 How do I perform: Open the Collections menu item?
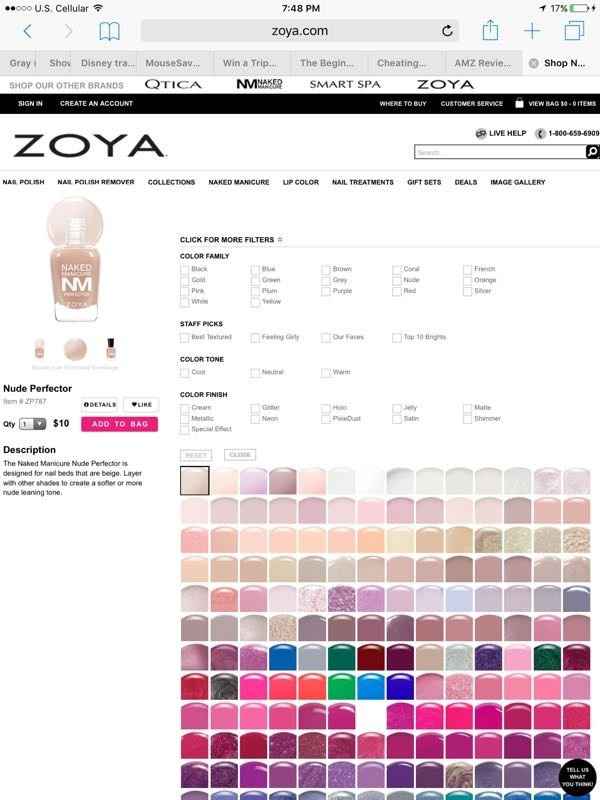pyautogui.click(x=171, y=182)
